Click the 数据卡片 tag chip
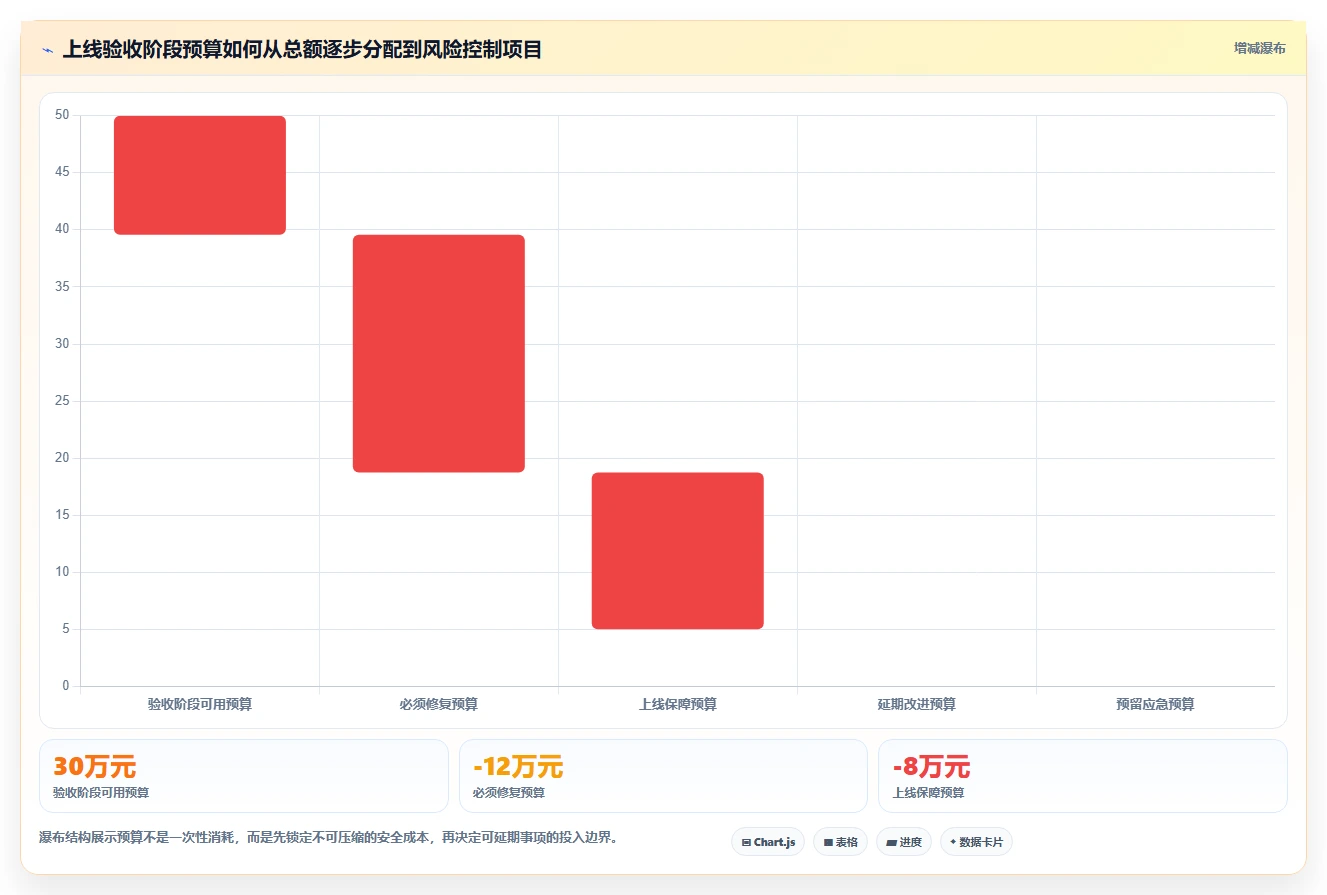Viewport: 1327px width, 895px height. (976, 842)
